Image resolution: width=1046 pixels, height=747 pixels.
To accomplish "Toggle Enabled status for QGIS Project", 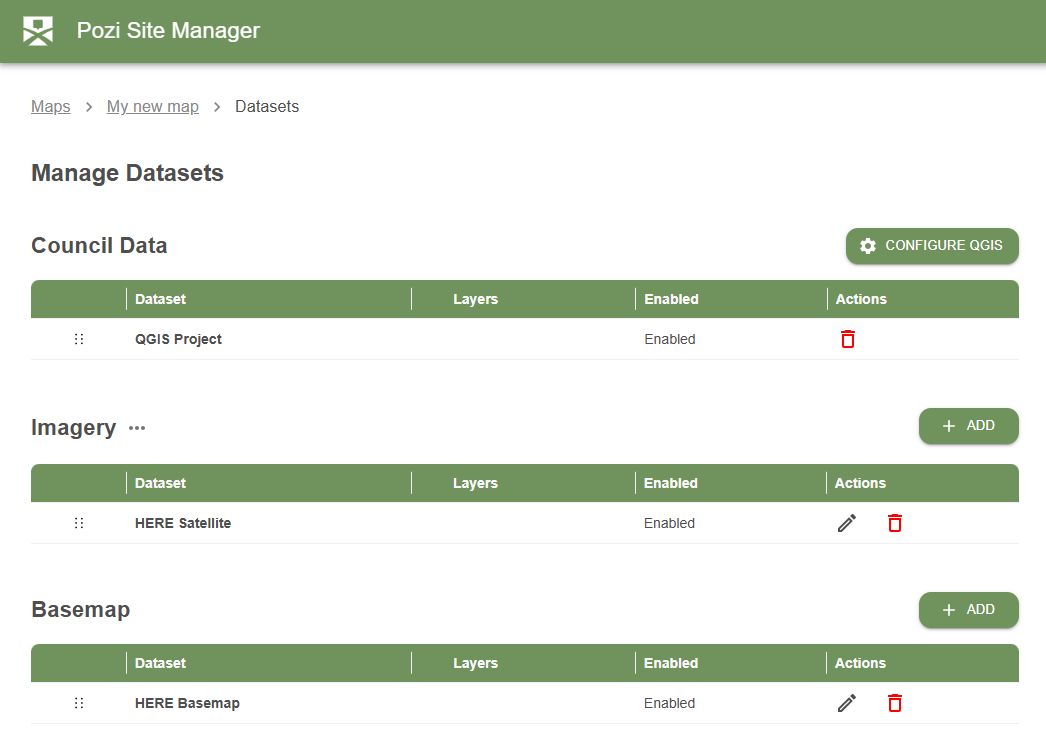I will click(x=670, y=339).
